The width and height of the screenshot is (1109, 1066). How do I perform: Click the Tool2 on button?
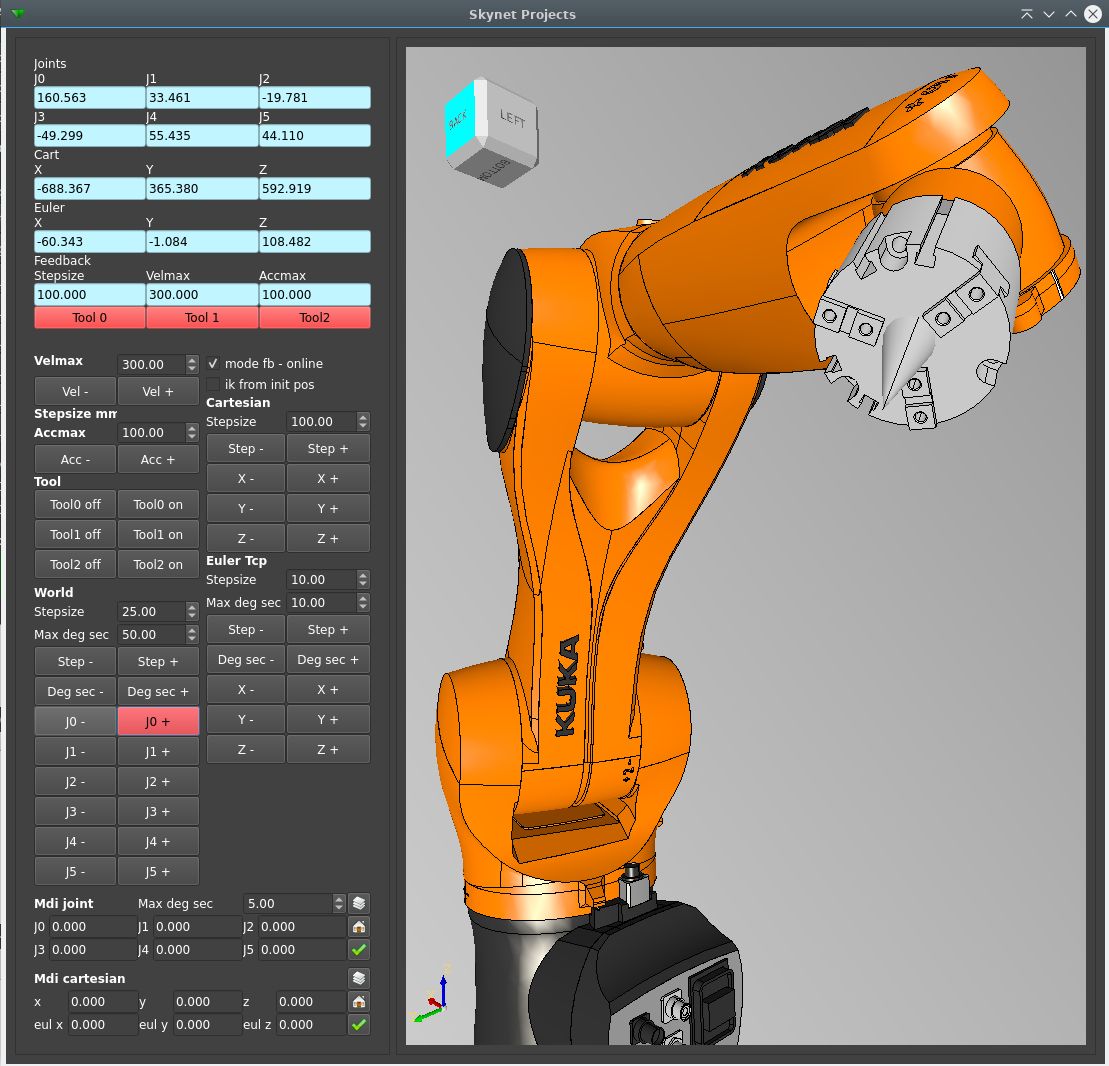(158, 564)
